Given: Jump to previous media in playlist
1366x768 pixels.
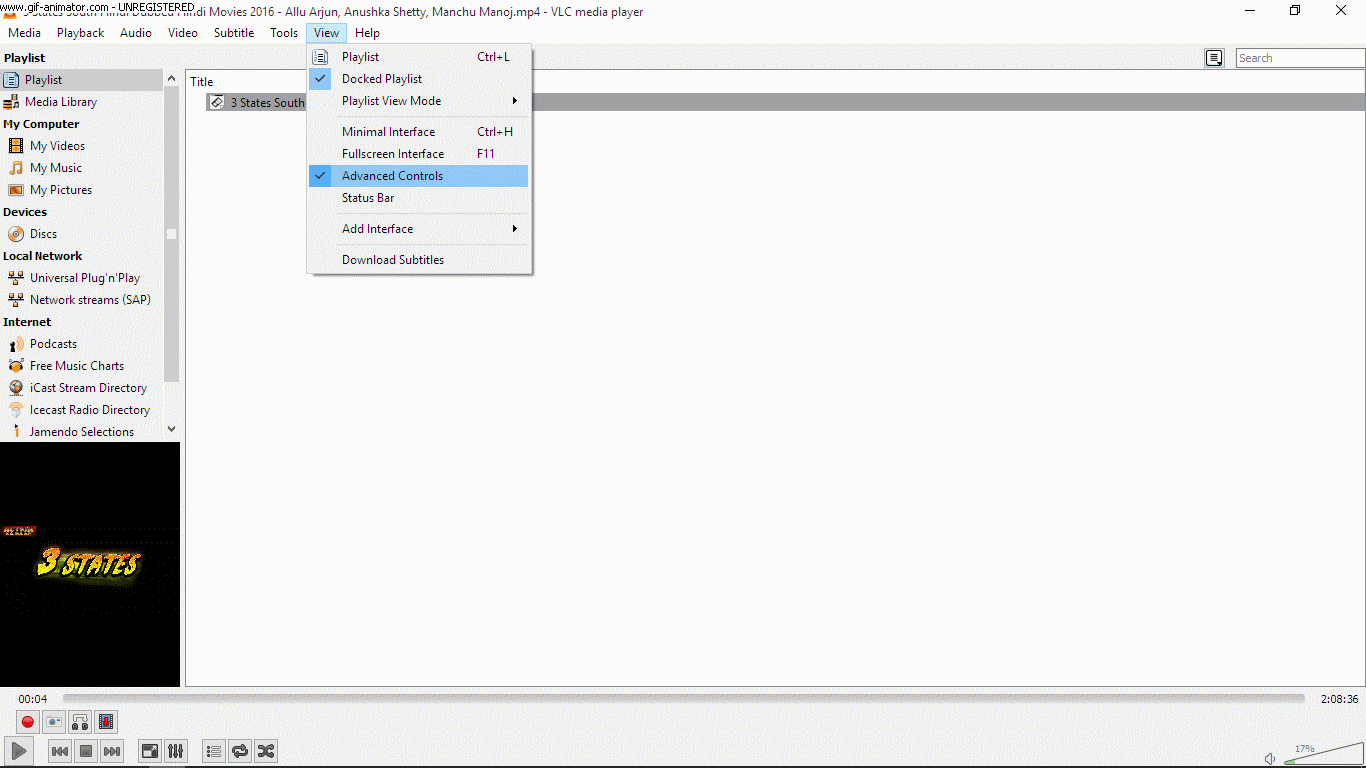Looking at the screenshot, I should coord(60,751).
